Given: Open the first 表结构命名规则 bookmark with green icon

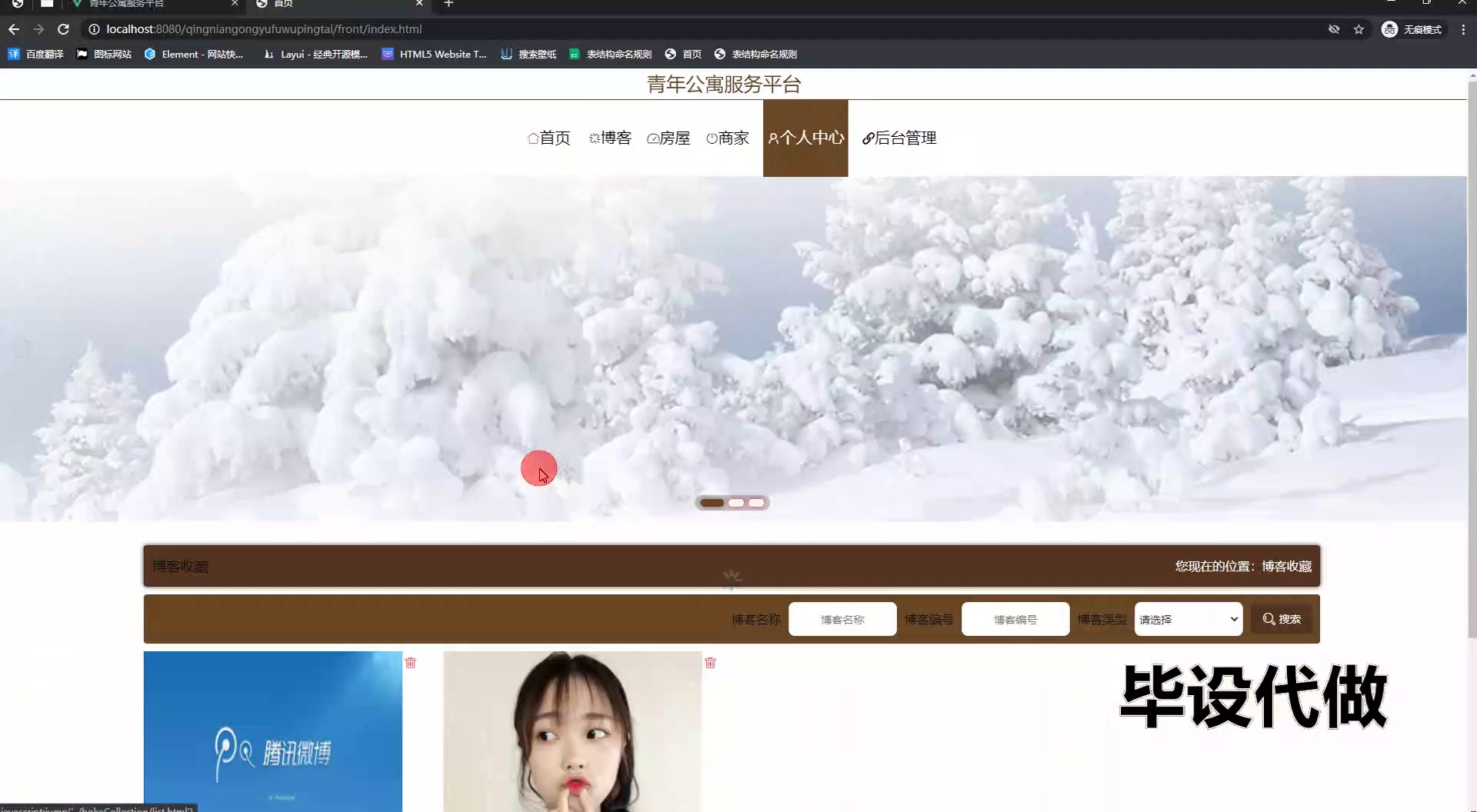Looking at the screenshot, I should (x=610, y=54).
